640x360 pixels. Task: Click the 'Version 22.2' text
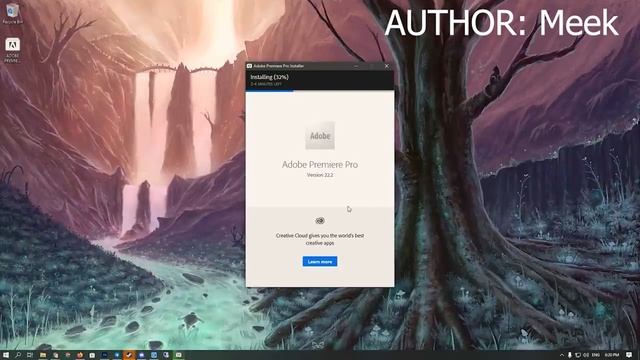click(320, 175)
